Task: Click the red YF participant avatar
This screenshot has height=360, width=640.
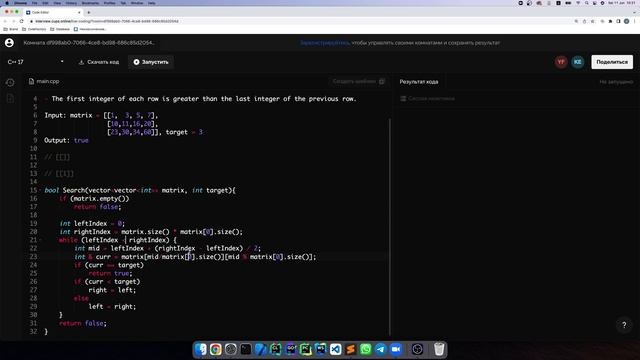Action: [x=561, y=62]
